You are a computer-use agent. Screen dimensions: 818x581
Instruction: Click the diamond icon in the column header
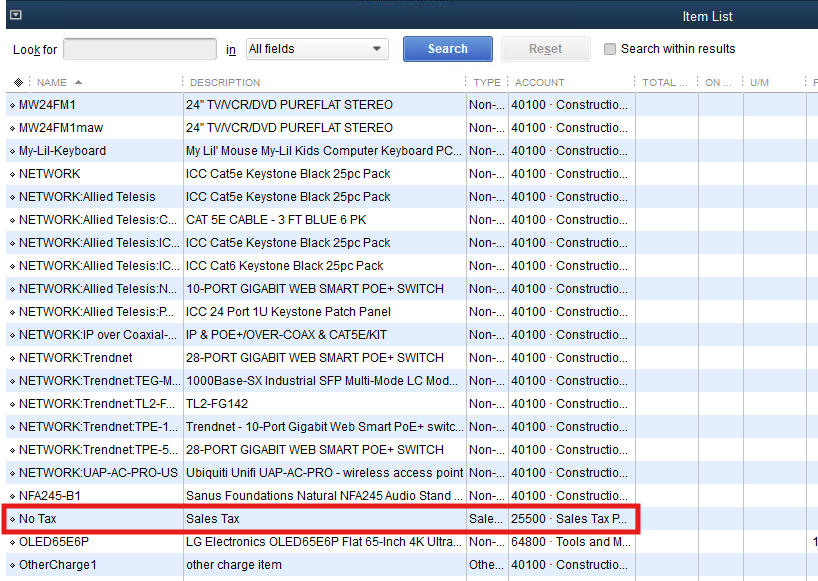coord(18,82)
